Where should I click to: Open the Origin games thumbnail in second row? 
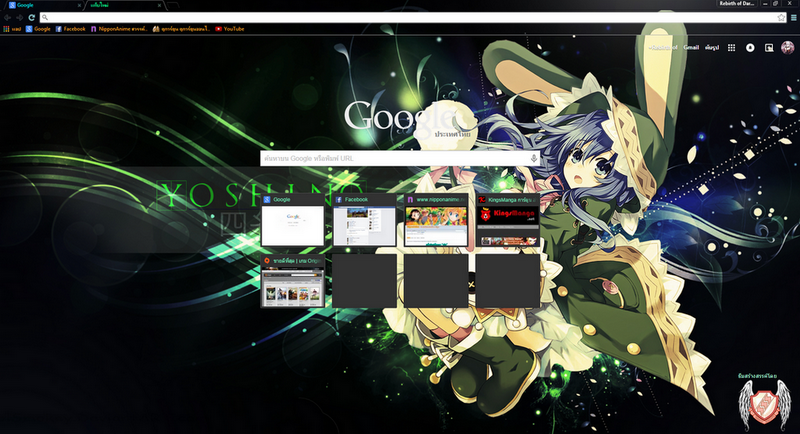tap(293, 282)
